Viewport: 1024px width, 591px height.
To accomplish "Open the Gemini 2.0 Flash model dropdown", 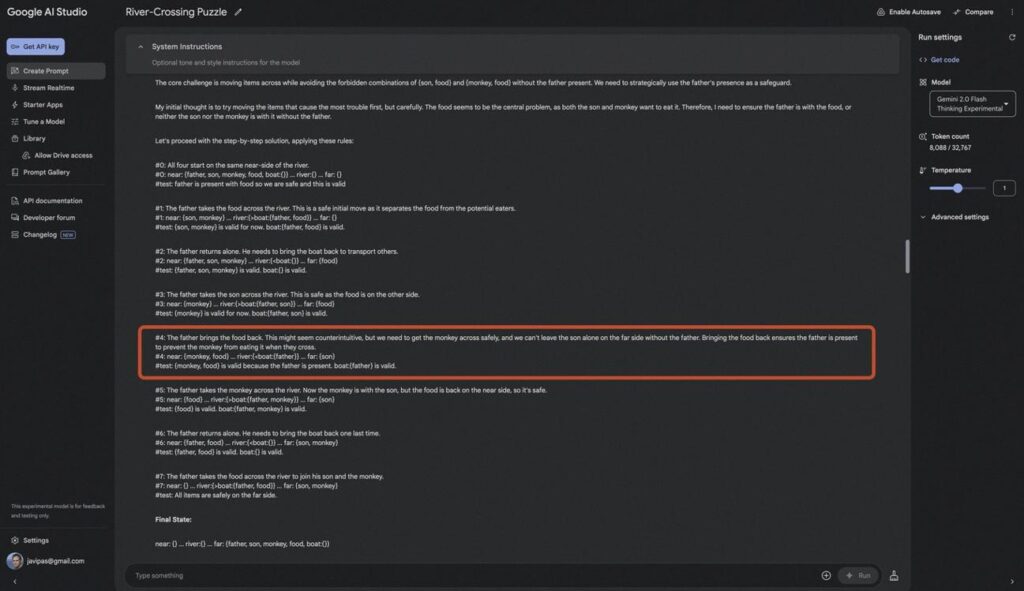I will 972,104.
